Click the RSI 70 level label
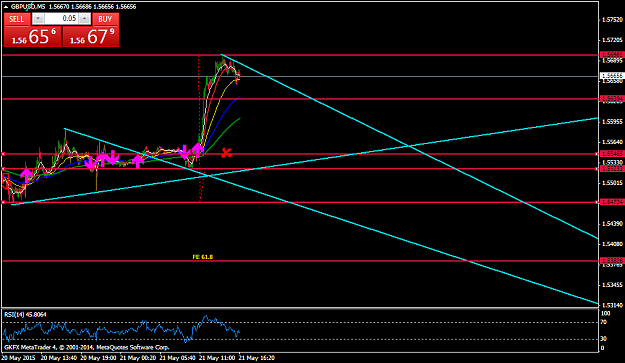The image size is (625, 363). pyautogui.click(x=603, y=322)
